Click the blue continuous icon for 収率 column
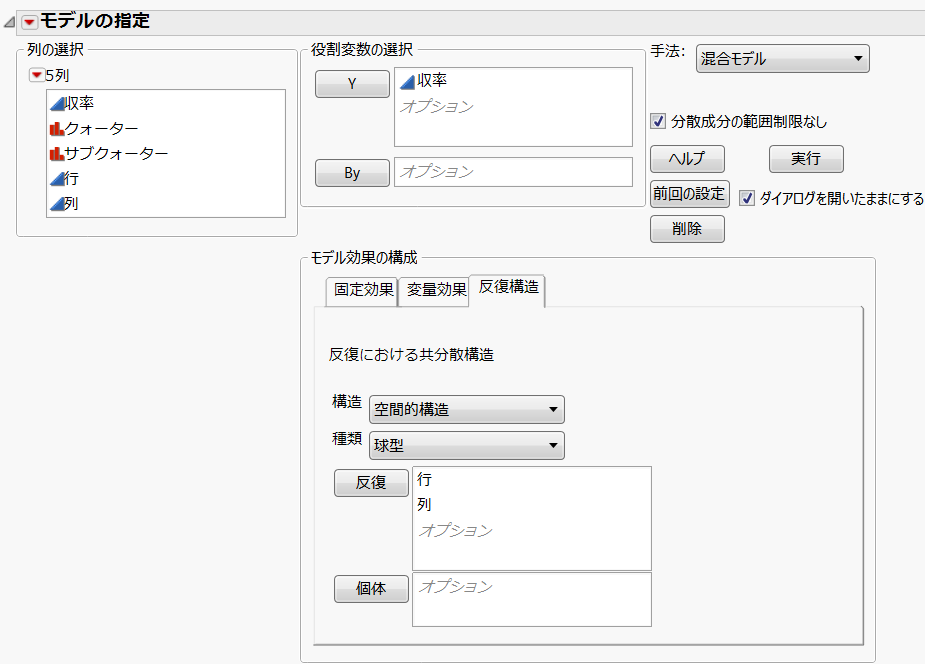 [x=56, y=103]
